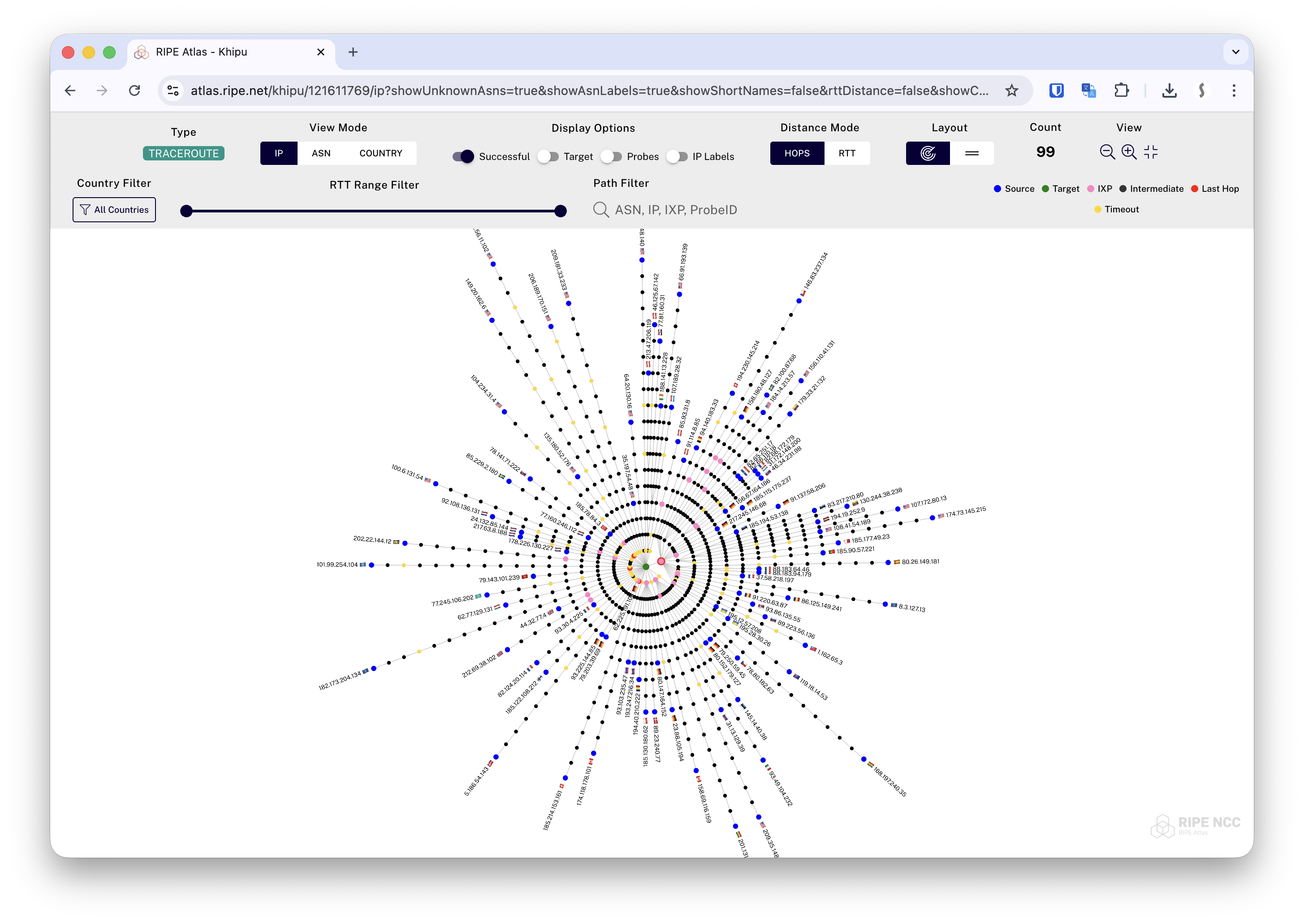Screen dimensions: 1304x924
Task: Enable the Probes display option
Action: (x=613, y=156)
